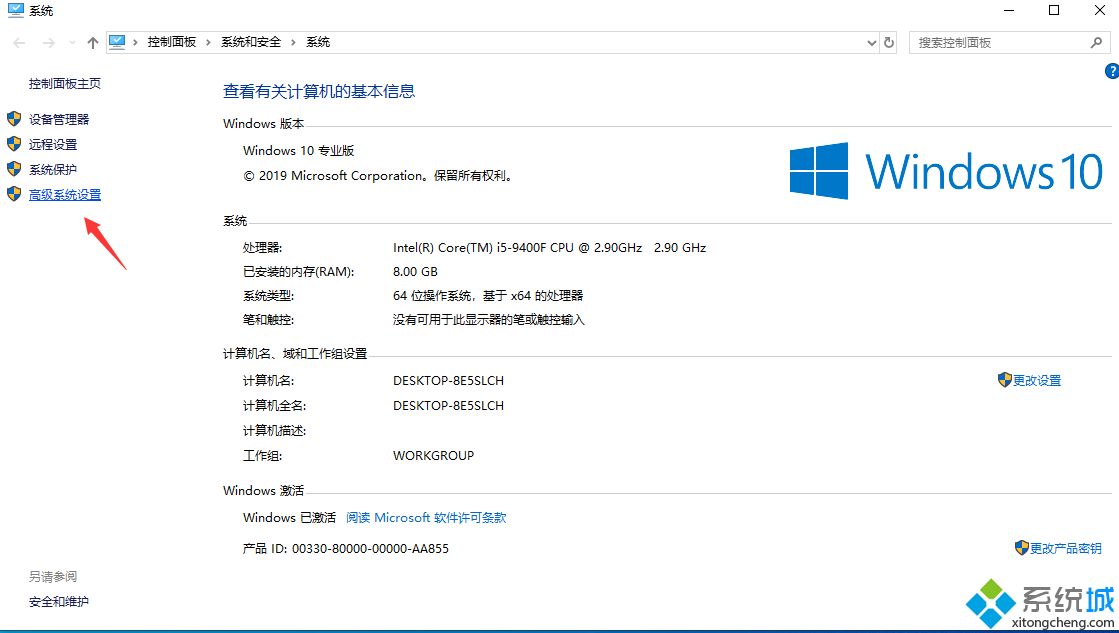Click the shield icon beside 远程设置
The width and height of the screenshot is (1119, 633).
(14, 143)
